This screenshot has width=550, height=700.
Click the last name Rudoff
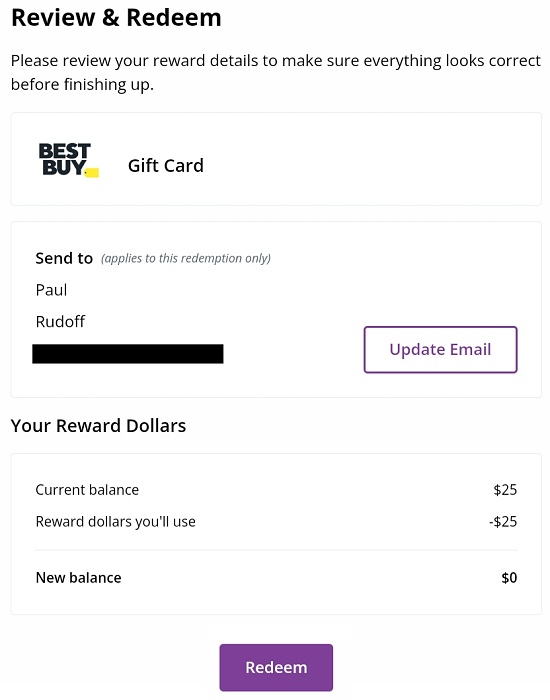pos(60,321)
